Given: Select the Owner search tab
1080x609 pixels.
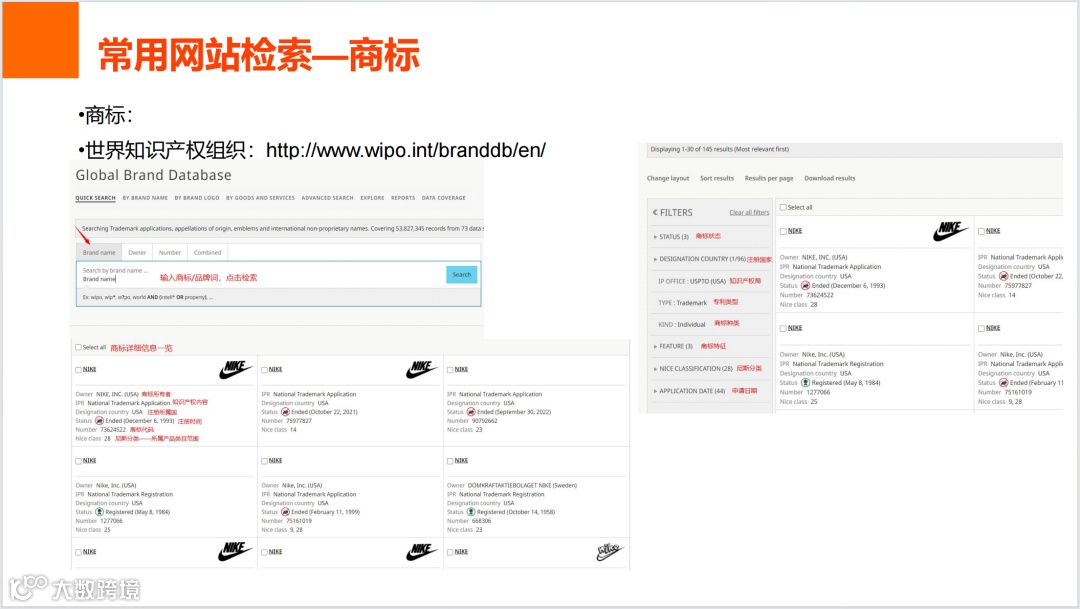Looking at the screenshot, I should [137, 253].
